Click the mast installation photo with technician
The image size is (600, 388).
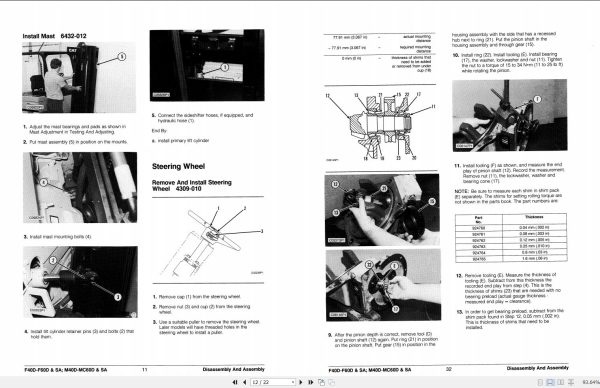pyautogui.click(x=79, y=77)
